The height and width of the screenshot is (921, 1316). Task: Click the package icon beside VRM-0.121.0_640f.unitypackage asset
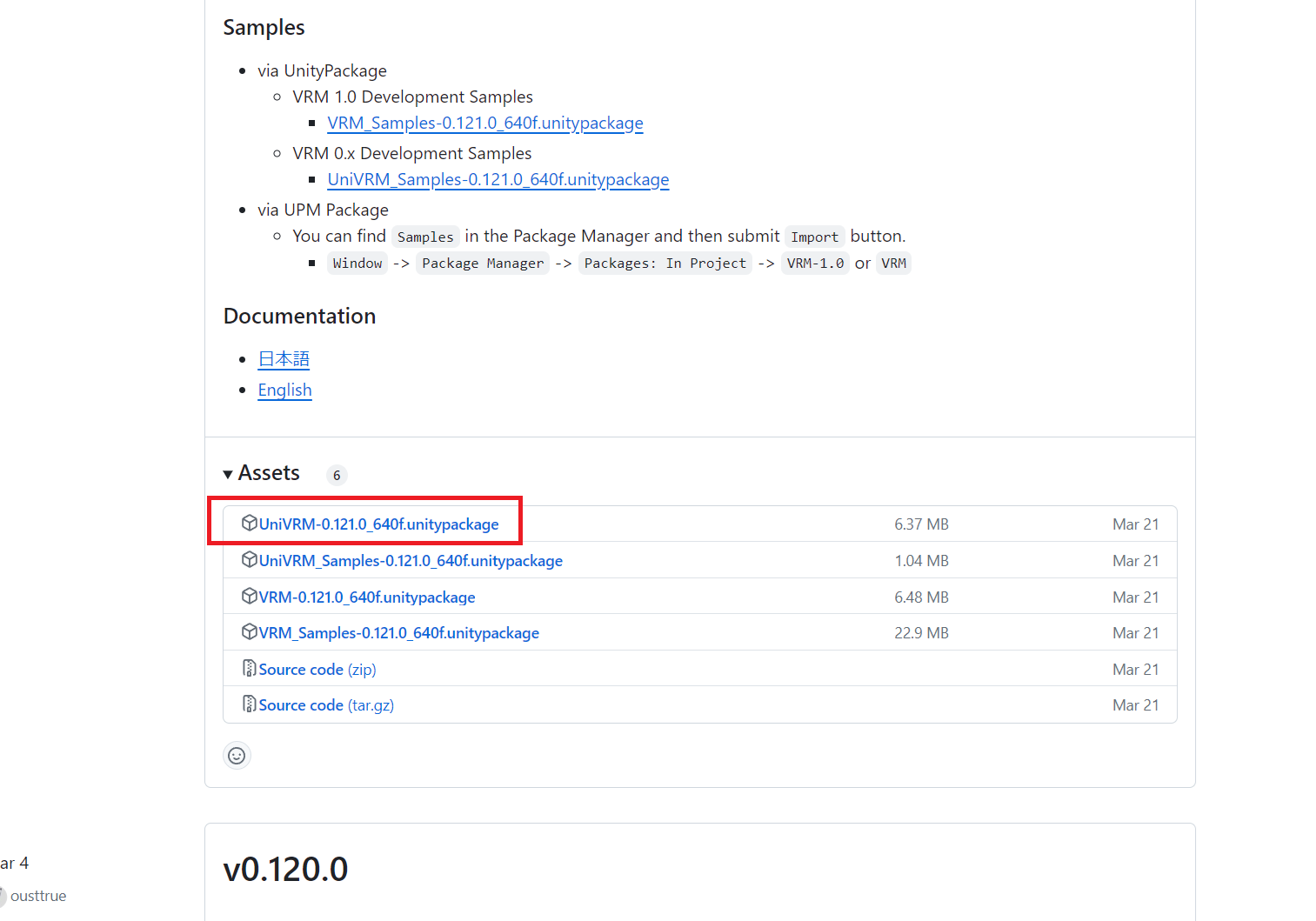(250, 597)
